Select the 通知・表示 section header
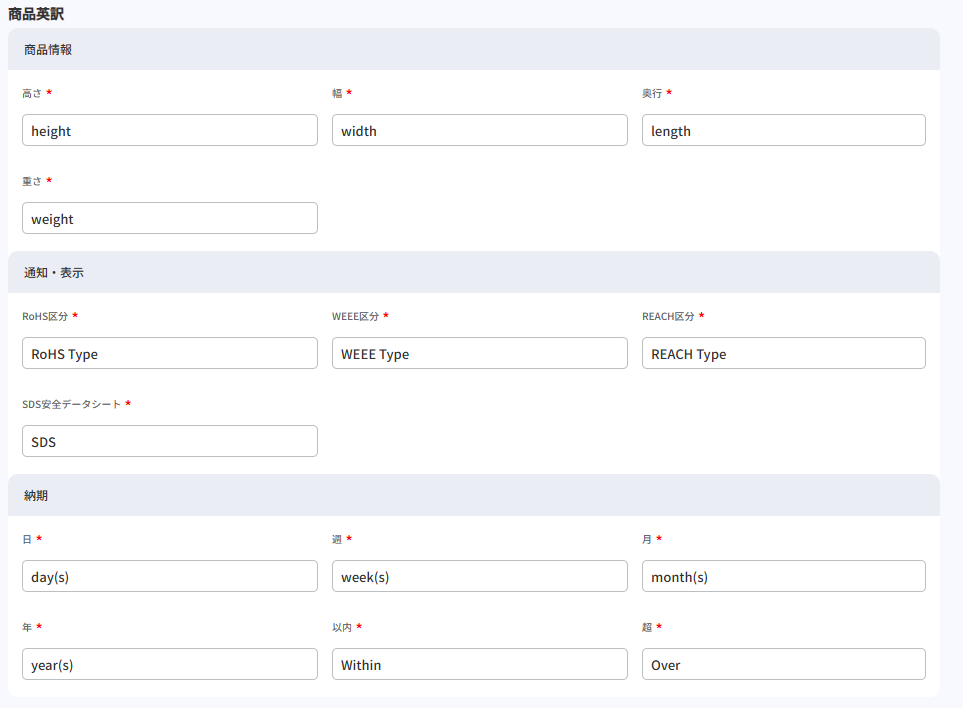This screenshot has width=963, height=708. pos(54,272)
